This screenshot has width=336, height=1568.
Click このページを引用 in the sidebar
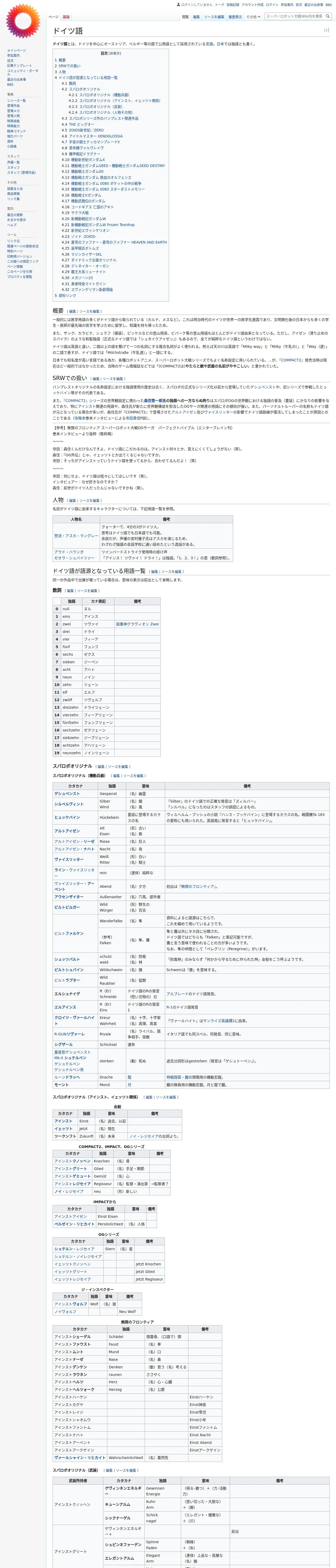pos(20,272)
